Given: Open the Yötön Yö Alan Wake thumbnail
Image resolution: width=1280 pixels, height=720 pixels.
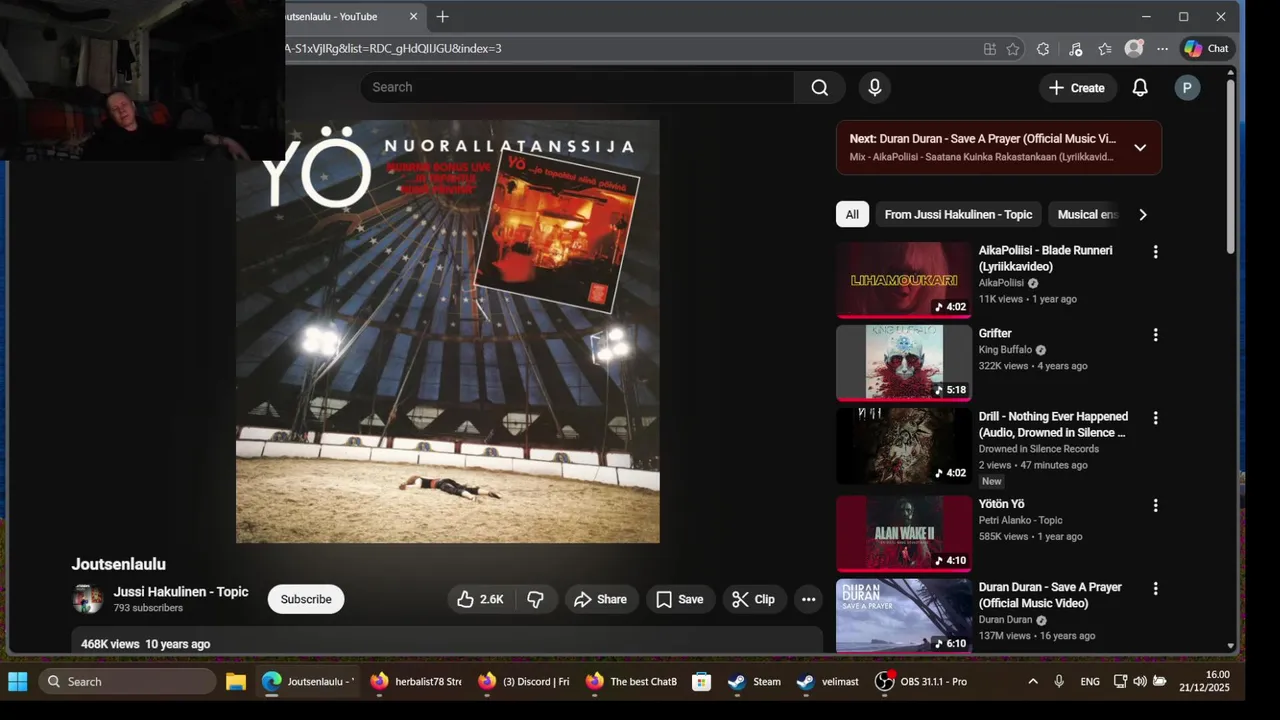Looking at the screenshot, I should coord(904,533).
